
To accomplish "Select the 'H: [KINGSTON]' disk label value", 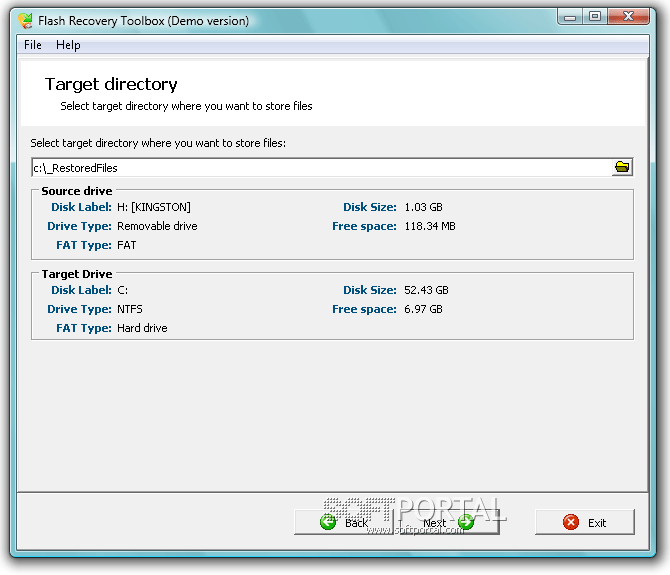I will click(154, 207).
